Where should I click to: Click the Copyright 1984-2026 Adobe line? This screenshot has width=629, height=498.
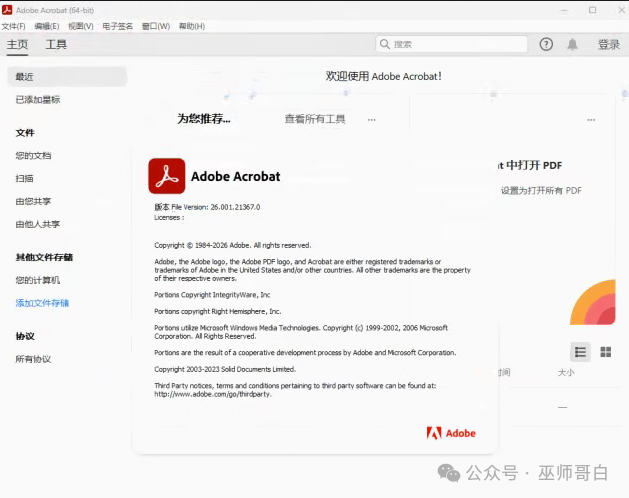[x=233, y=245]
